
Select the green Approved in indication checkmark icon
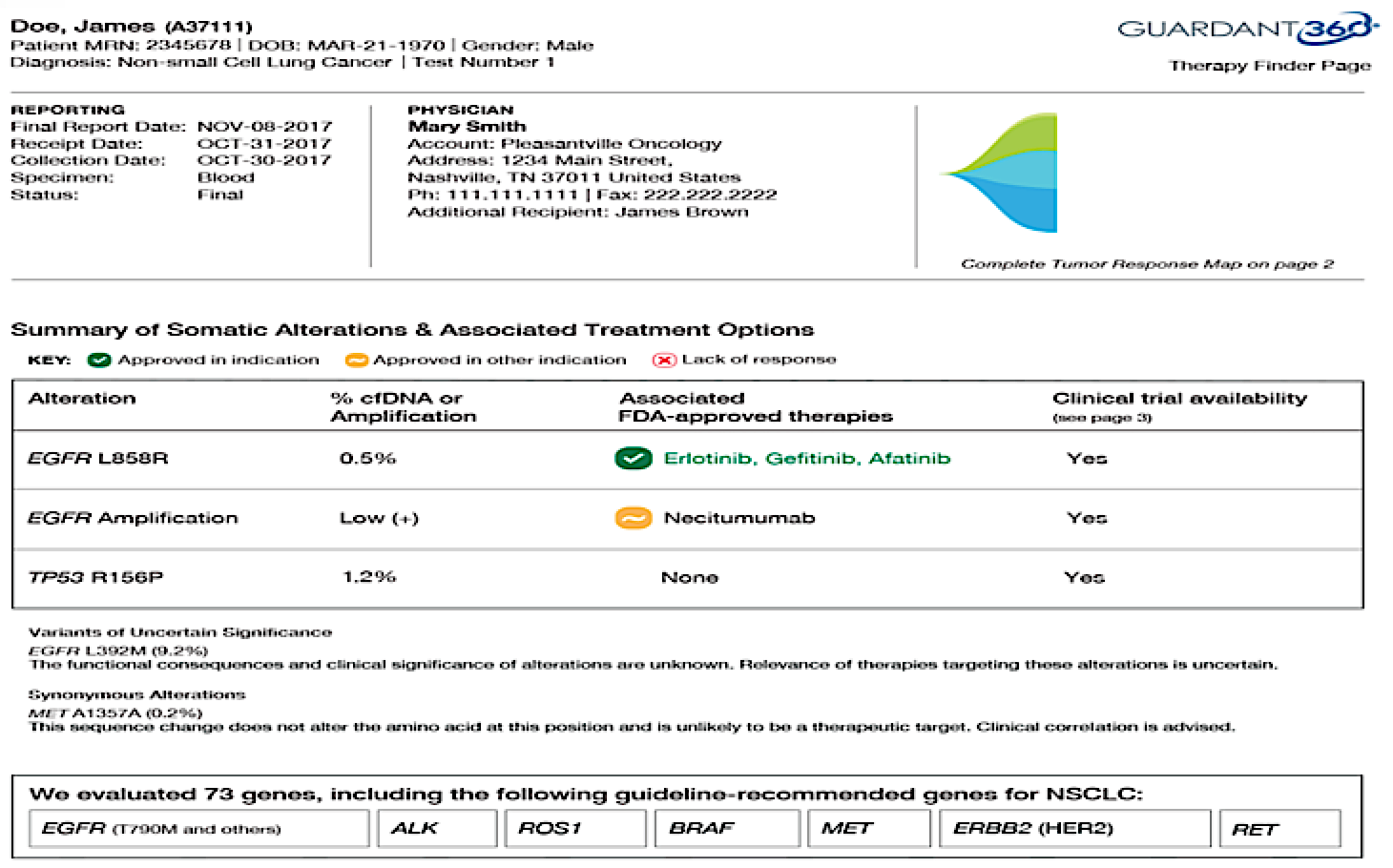coord(98,360)
